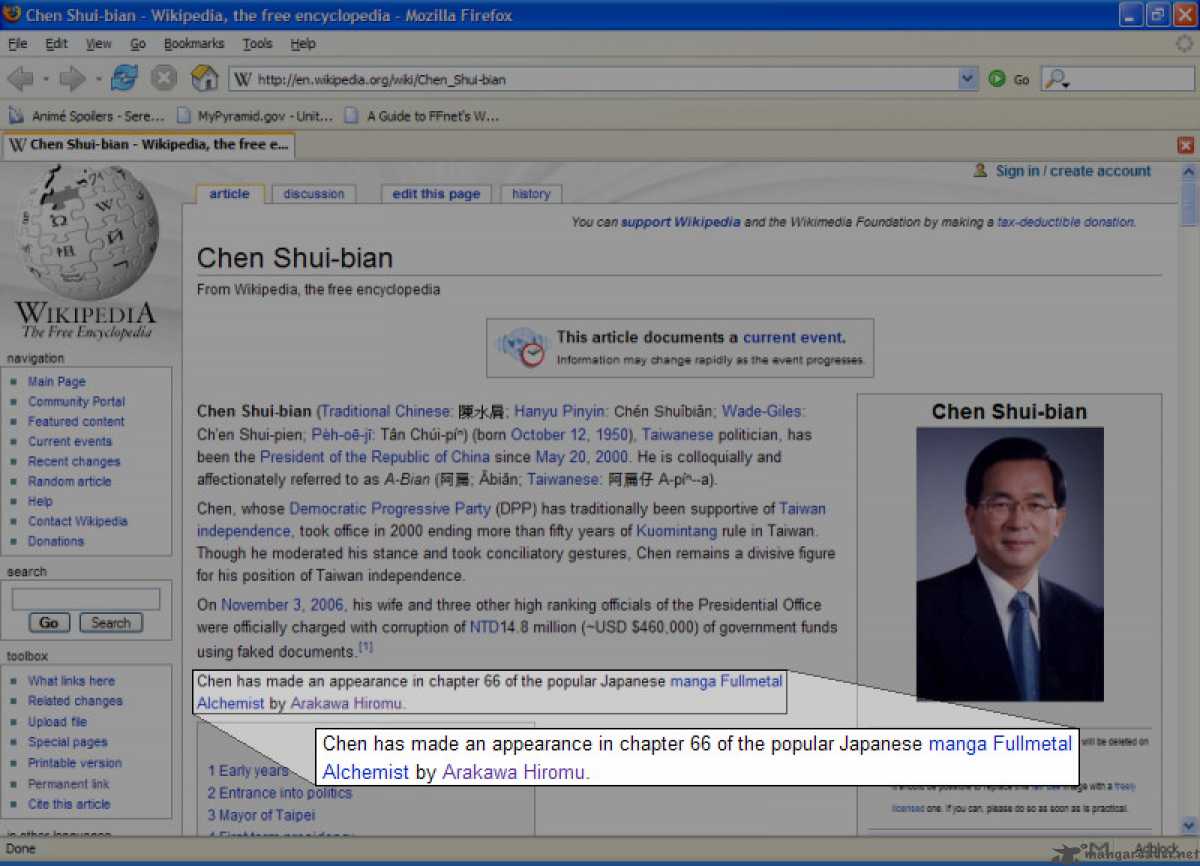Image resolution: width=1200 pixels, height=866 pixels.
Task: Switch to the discussion tab
Action: coord(313,194)
